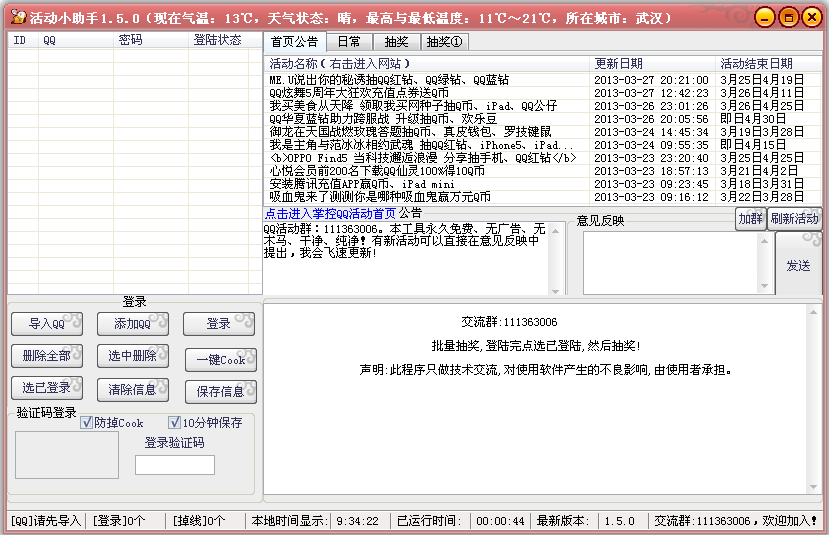Image resolution: width=829 pixels, height=535 pixels.
Task: Click the 选中删除 button
Action: [x=133, y=356]
